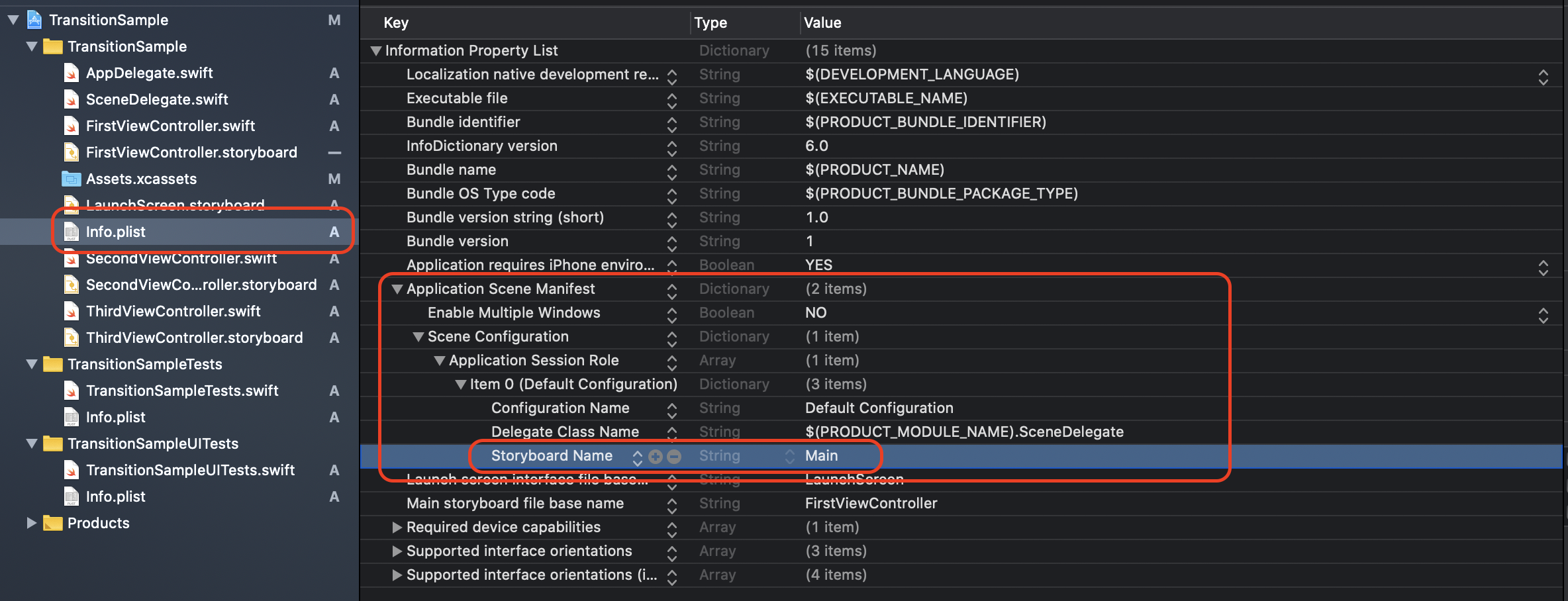The height and width of the screenshot is (601, 1568).
Task: Click the folder icon of the TransitionSample group
Action: point(53,46)
